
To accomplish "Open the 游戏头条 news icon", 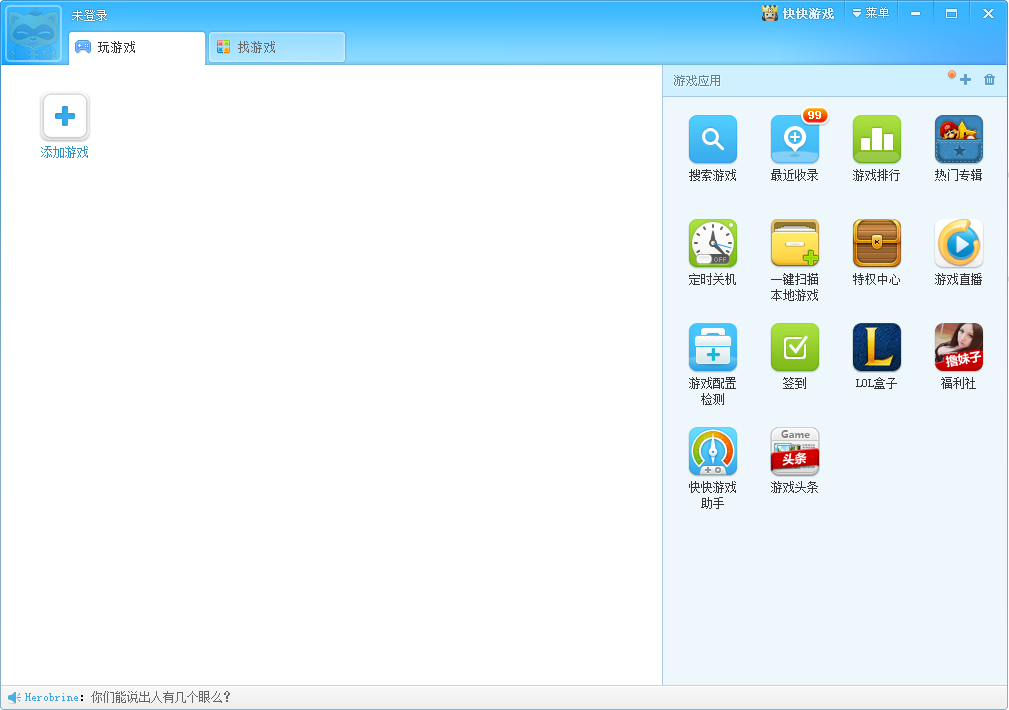I will 795,451.
